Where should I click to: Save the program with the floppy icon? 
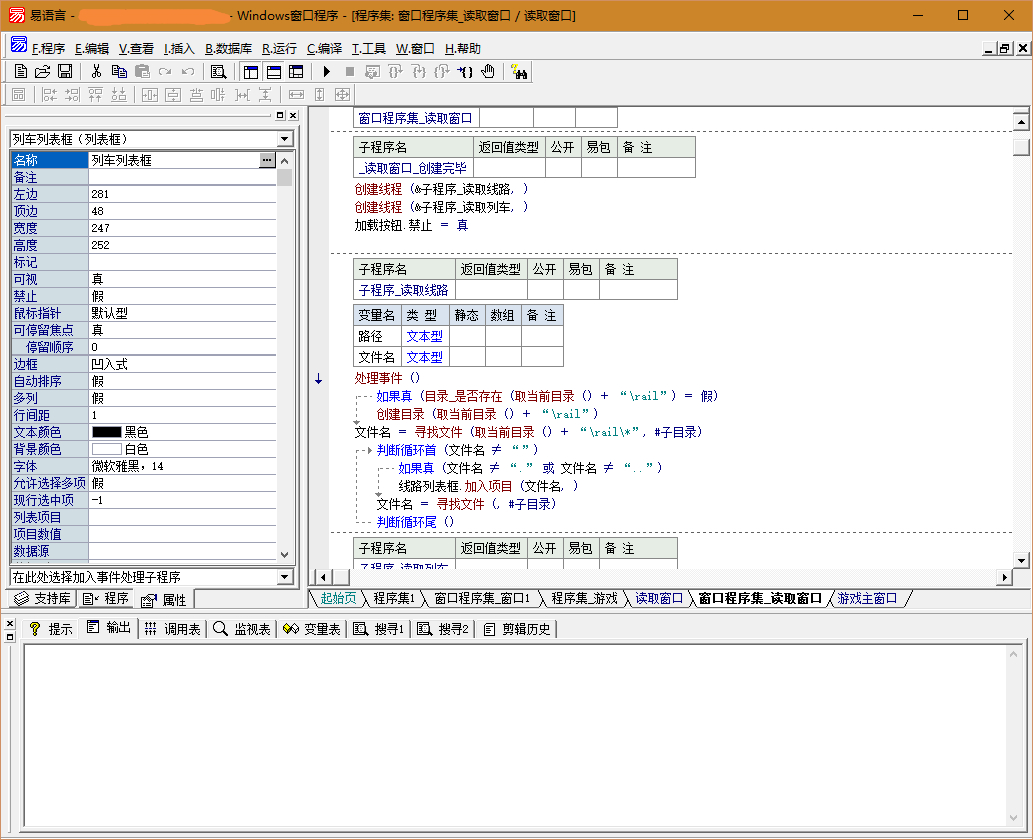point(64,71)
